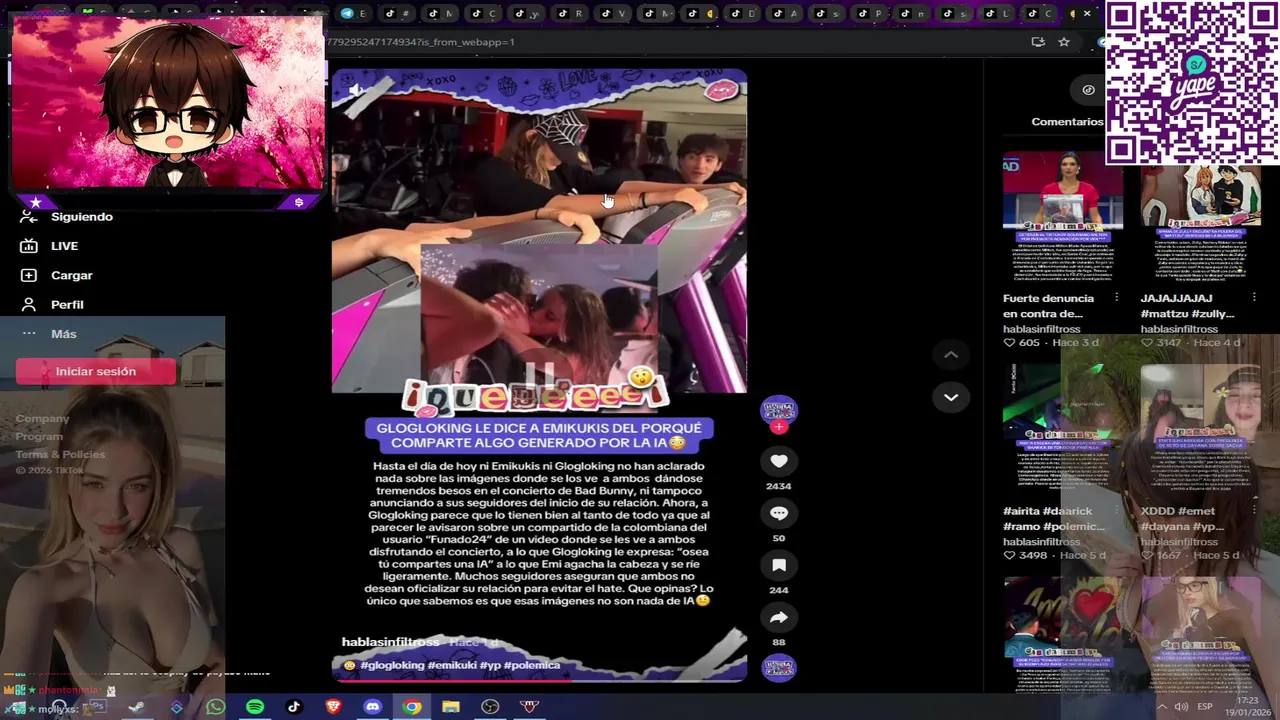Image resolution: width=1280 pixels, height=720 pixels.
Task: Like the video with the heart icon
Action: pyautogui.click(x=779, y=461)
